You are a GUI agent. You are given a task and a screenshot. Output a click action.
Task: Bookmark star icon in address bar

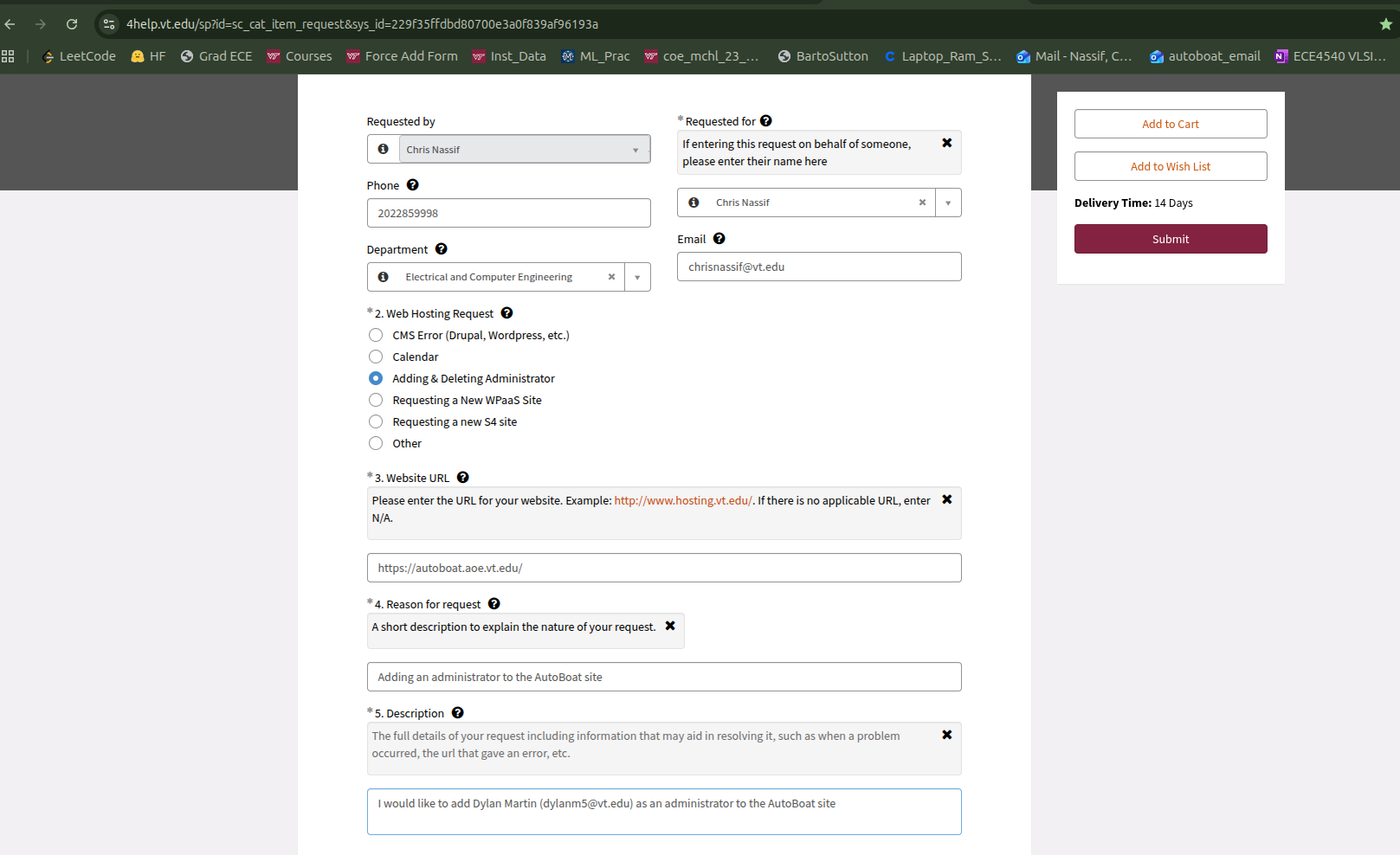point(1385,24)
